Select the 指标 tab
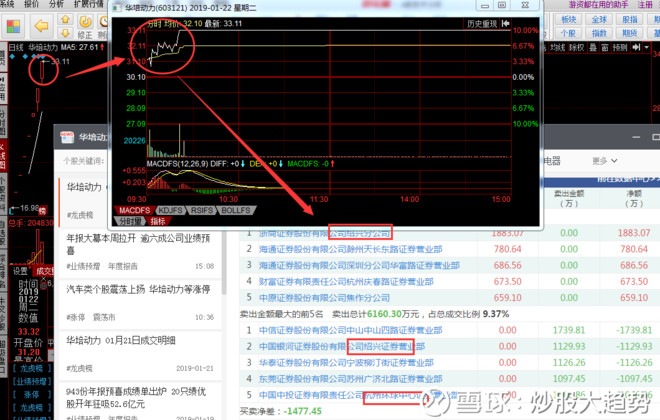660x420 pixels. pyautogui.click(x=158, y=221)
